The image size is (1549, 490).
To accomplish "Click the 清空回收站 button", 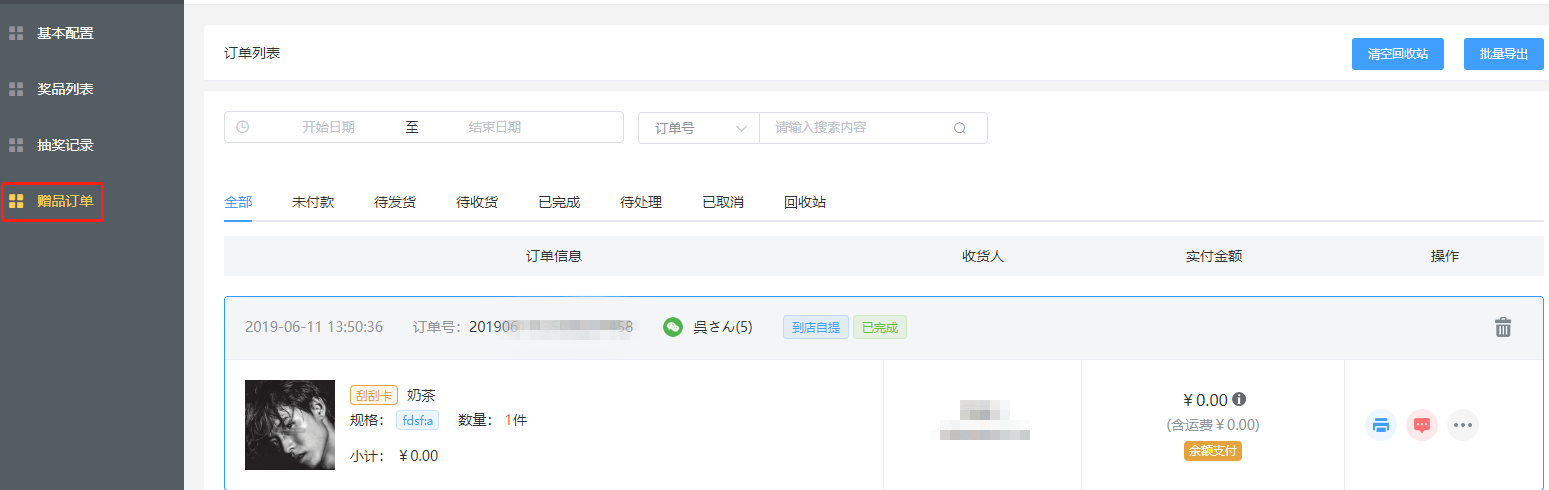I will coord(1398,54).
